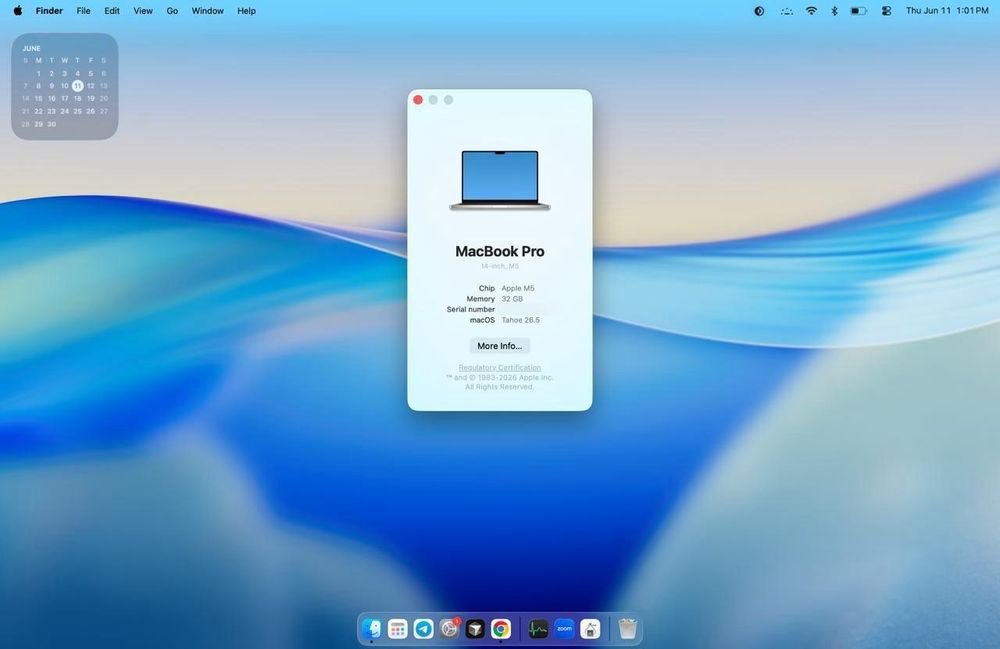1000x649 pixels.
Task: Open the Finder menu
Action: tap(49, 11)
